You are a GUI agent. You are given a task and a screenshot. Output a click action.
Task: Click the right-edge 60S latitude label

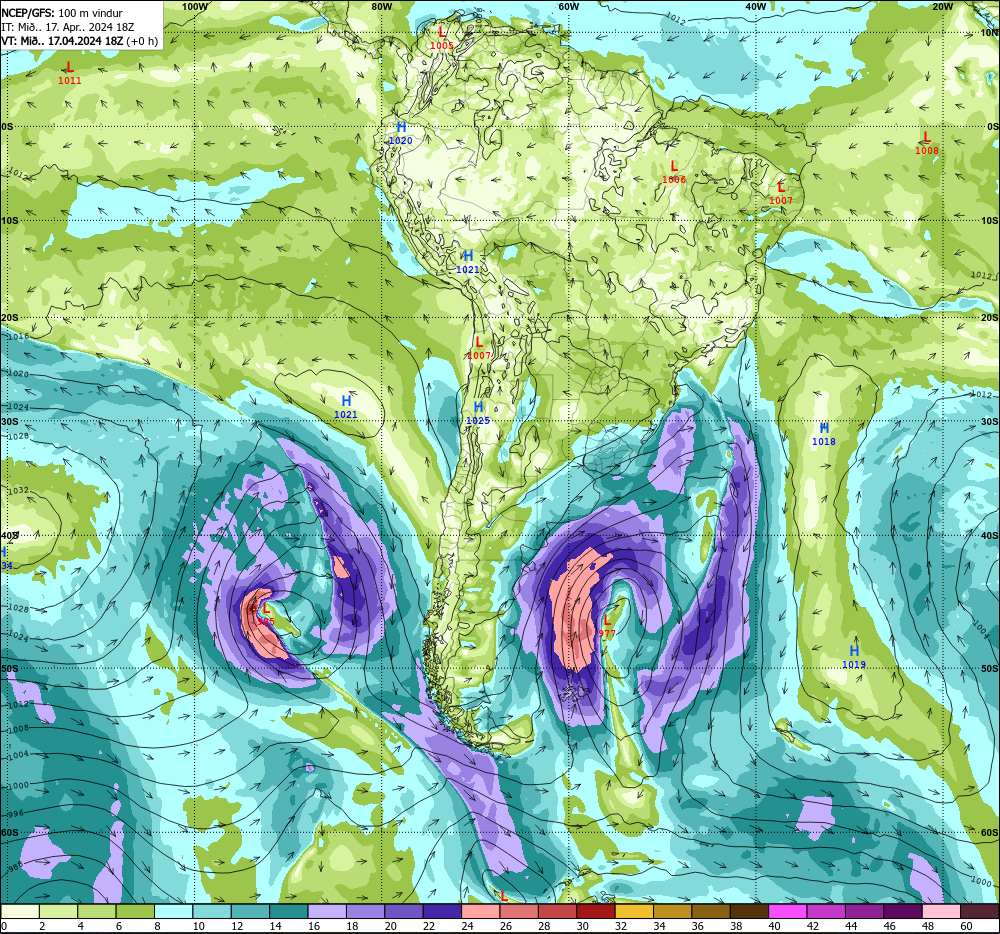990,833
